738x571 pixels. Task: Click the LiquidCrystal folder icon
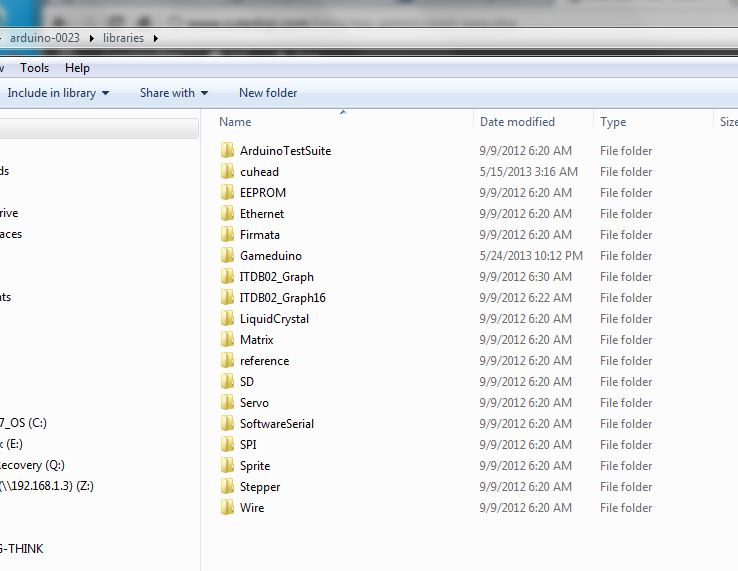(227, 319)
